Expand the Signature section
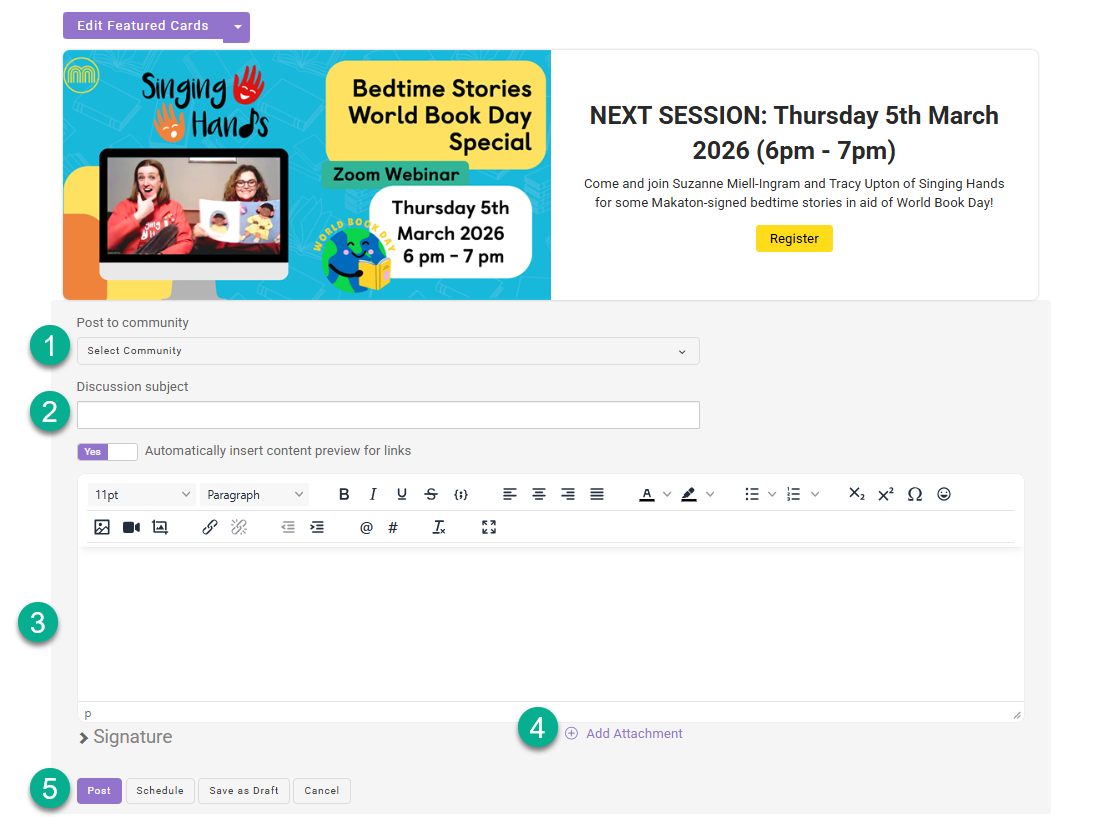1101x838 pixels. (125, 737)
